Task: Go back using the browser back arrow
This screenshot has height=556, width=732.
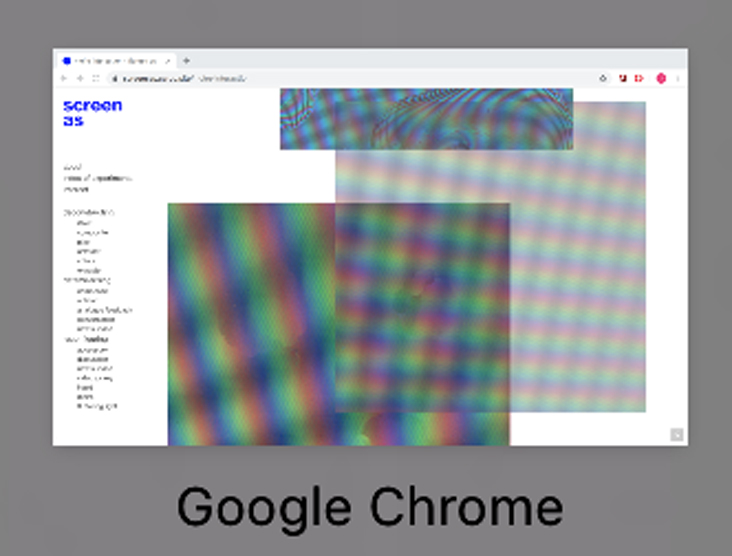Action: point(64,78)
